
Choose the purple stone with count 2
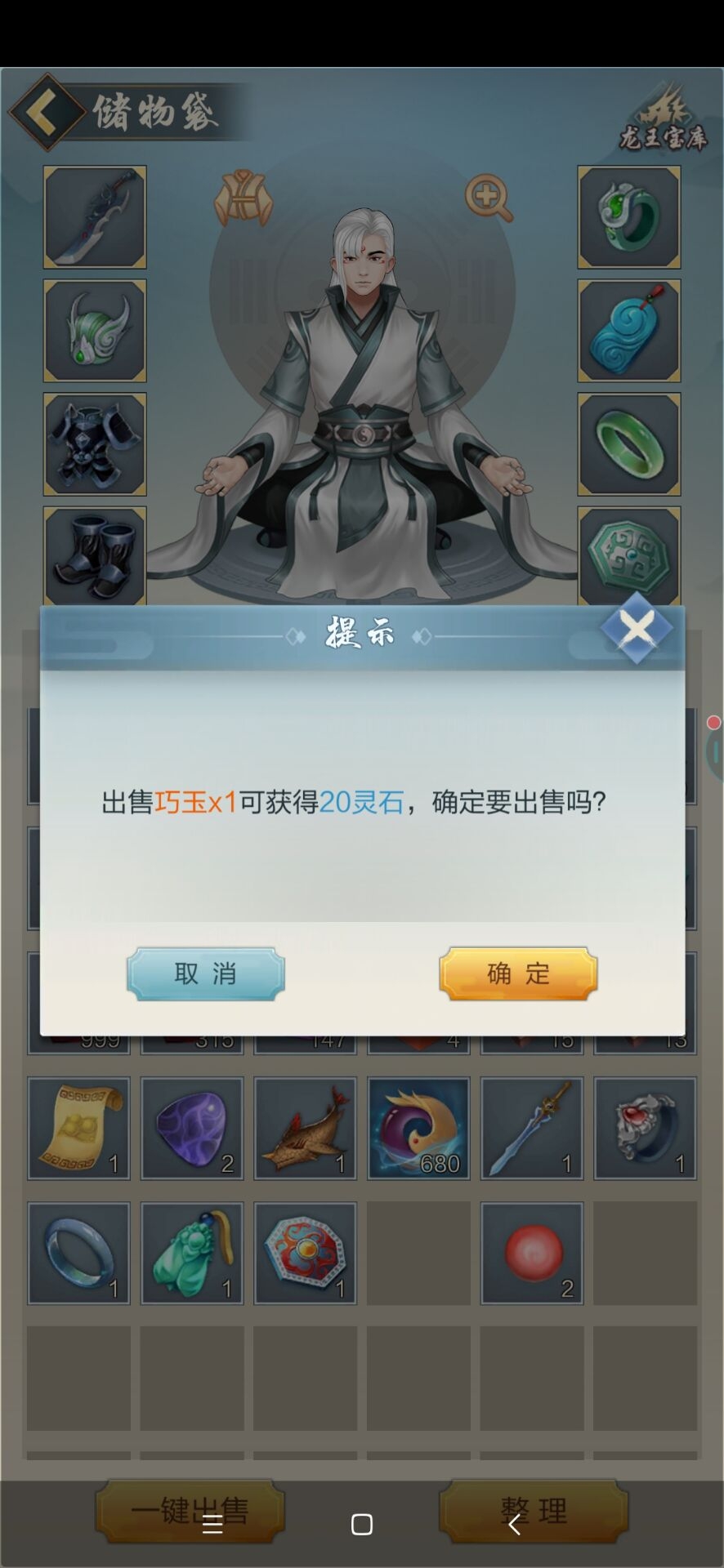[x=192, y=1129]
